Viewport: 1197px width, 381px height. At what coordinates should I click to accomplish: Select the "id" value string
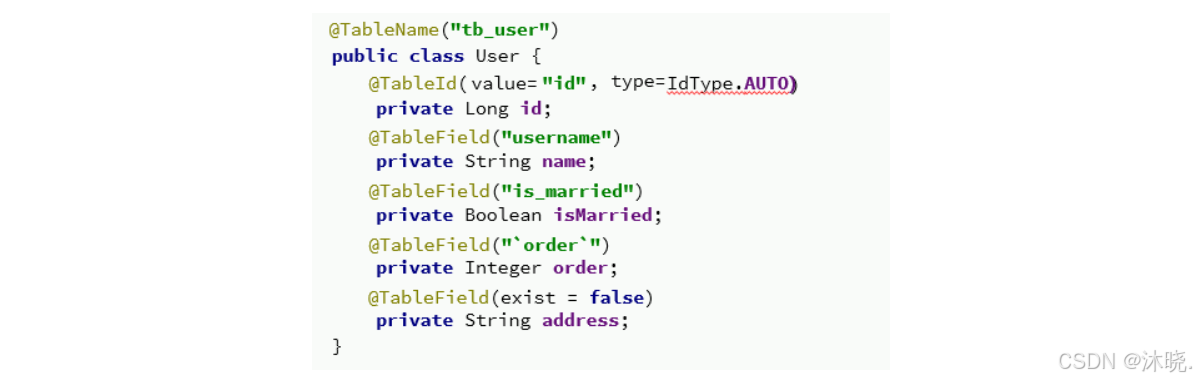coord(564,83)
